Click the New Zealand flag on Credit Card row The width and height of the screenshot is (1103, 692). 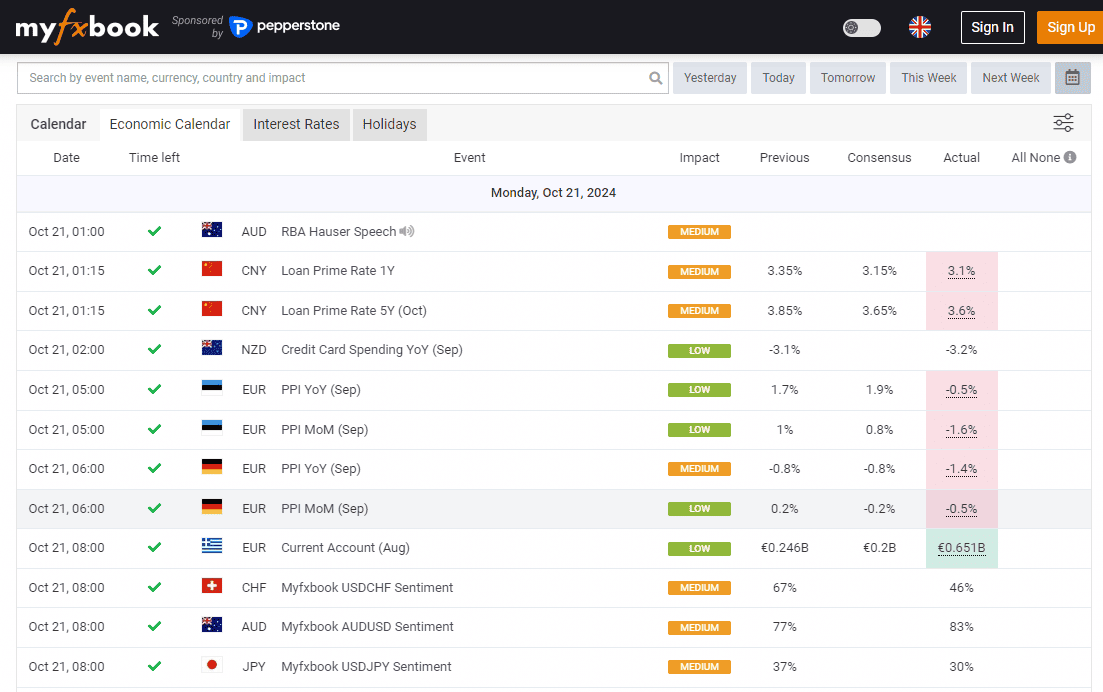tap(212, 347)
